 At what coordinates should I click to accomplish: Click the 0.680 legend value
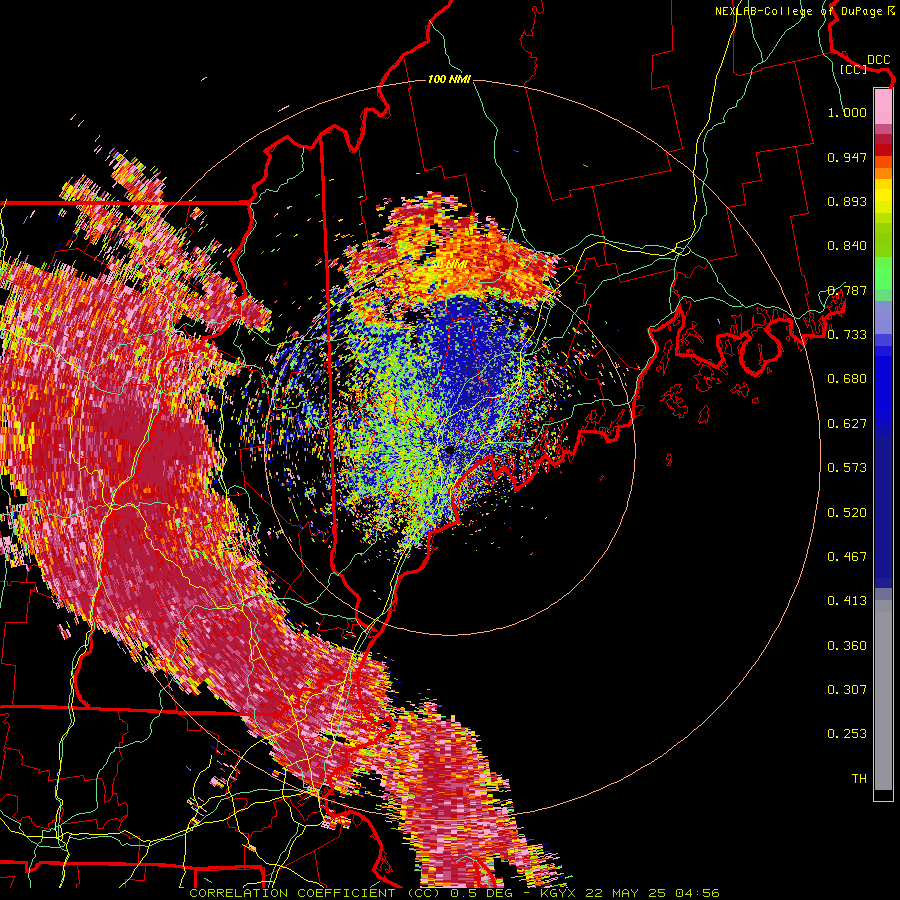(847, 379)
